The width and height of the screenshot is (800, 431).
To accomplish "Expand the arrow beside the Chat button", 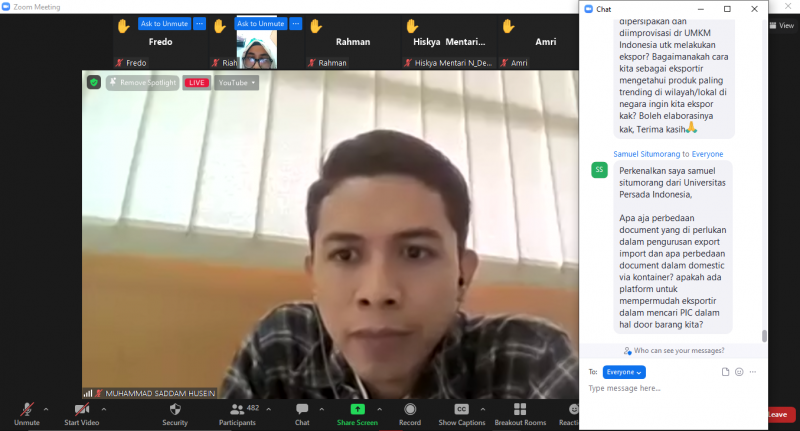I will pyautogui.click(x=321, y=409).
